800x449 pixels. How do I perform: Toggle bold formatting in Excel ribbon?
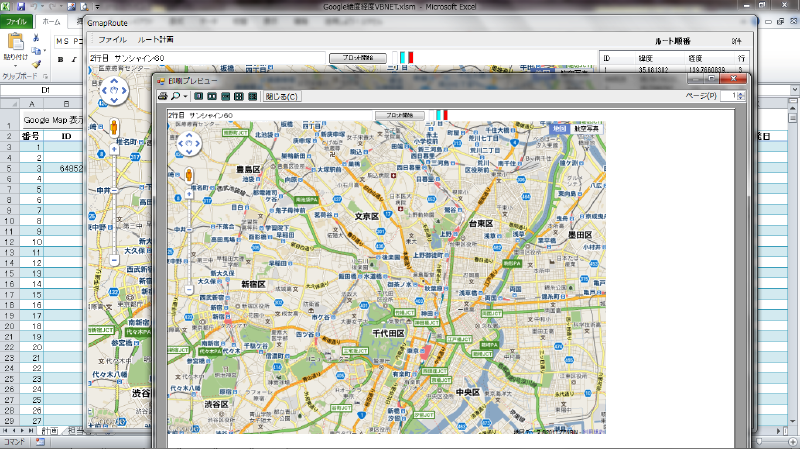point(61,60)
